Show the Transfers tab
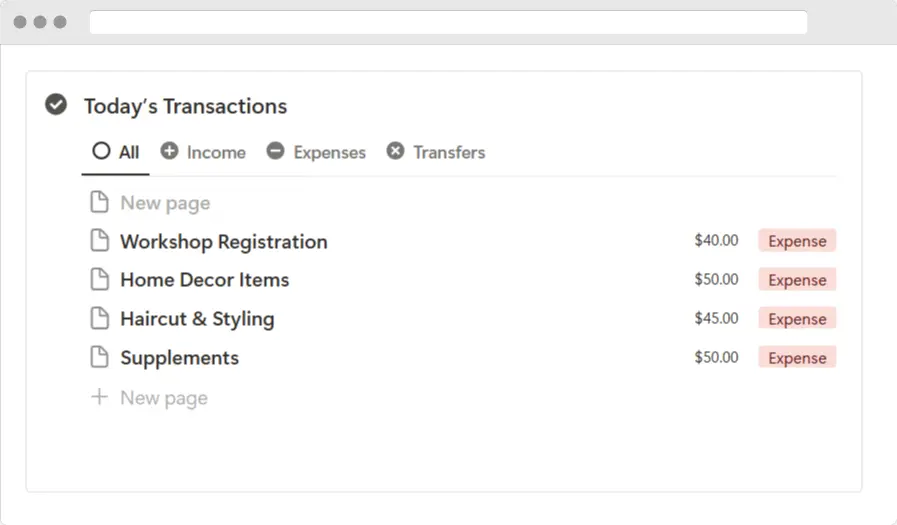Image resolution: width=897 pixels, height=525 pixels. click(436, 152)
